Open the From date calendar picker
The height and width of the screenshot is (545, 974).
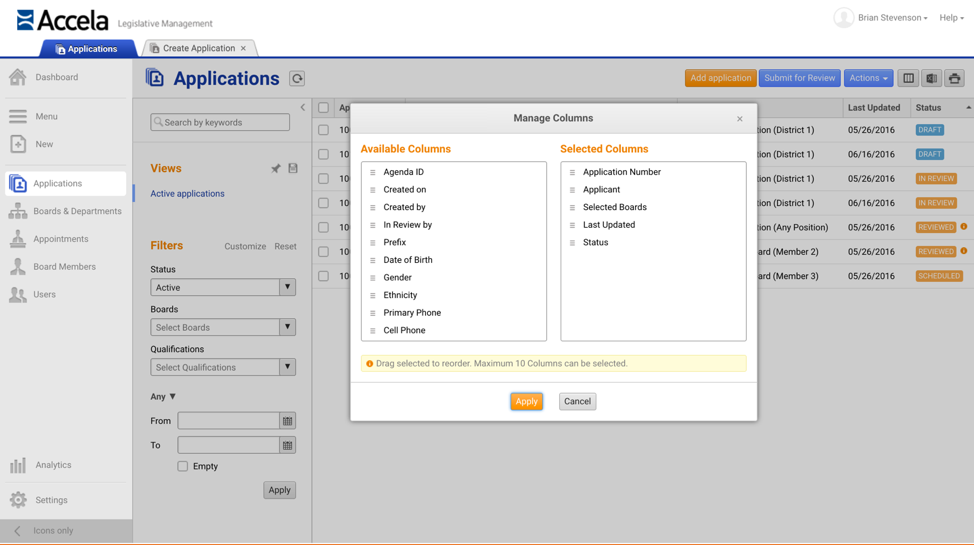click(x=287, y=421)
